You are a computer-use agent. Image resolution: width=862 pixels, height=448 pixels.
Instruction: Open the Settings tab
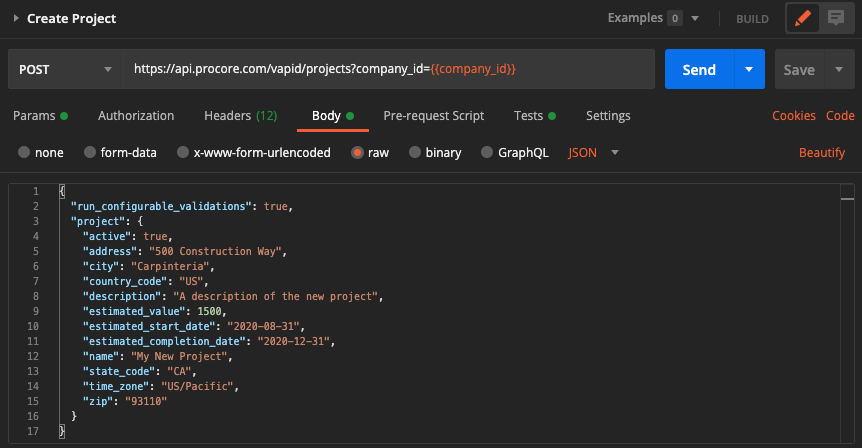[x=608, y=115]
